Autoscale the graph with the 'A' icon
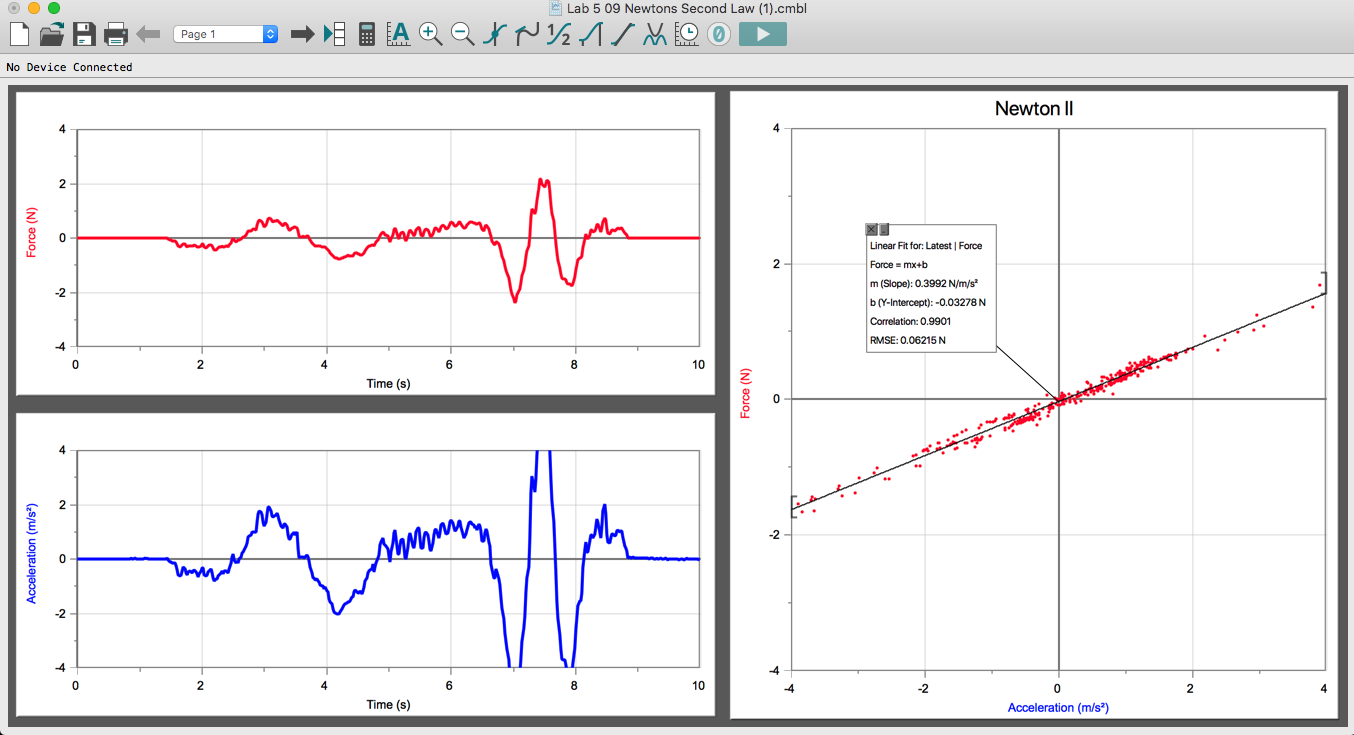Screen dimensions: 1354x735 (398, 34)
